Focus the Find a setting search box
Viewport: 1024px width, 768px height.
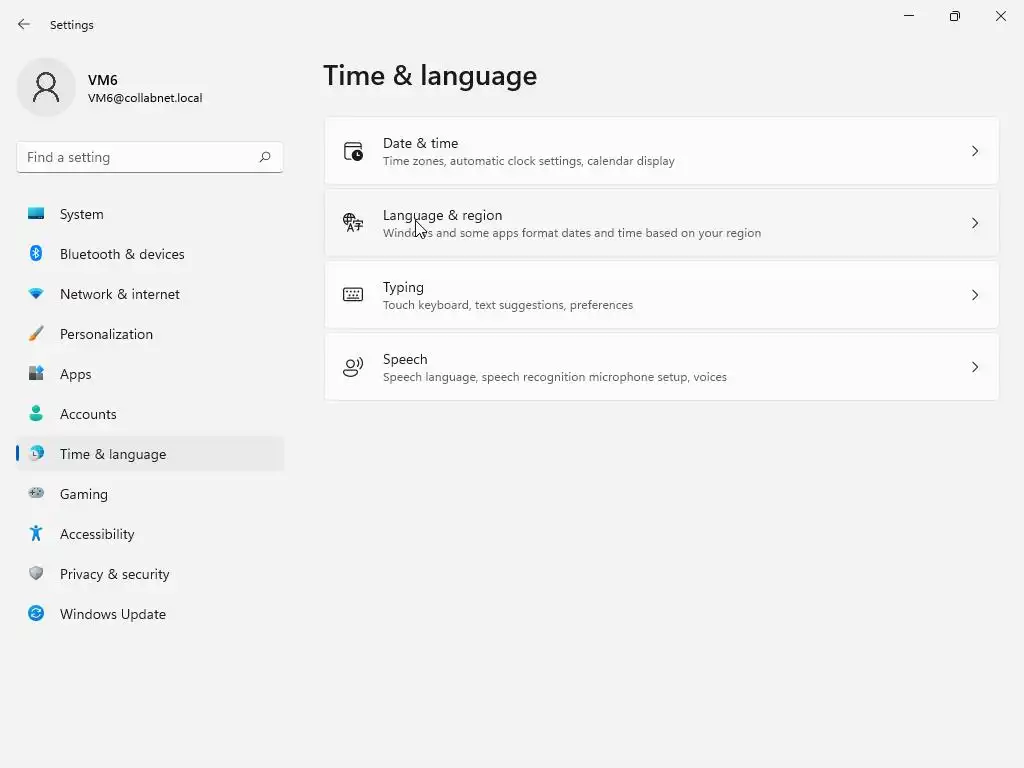point(140,157)
